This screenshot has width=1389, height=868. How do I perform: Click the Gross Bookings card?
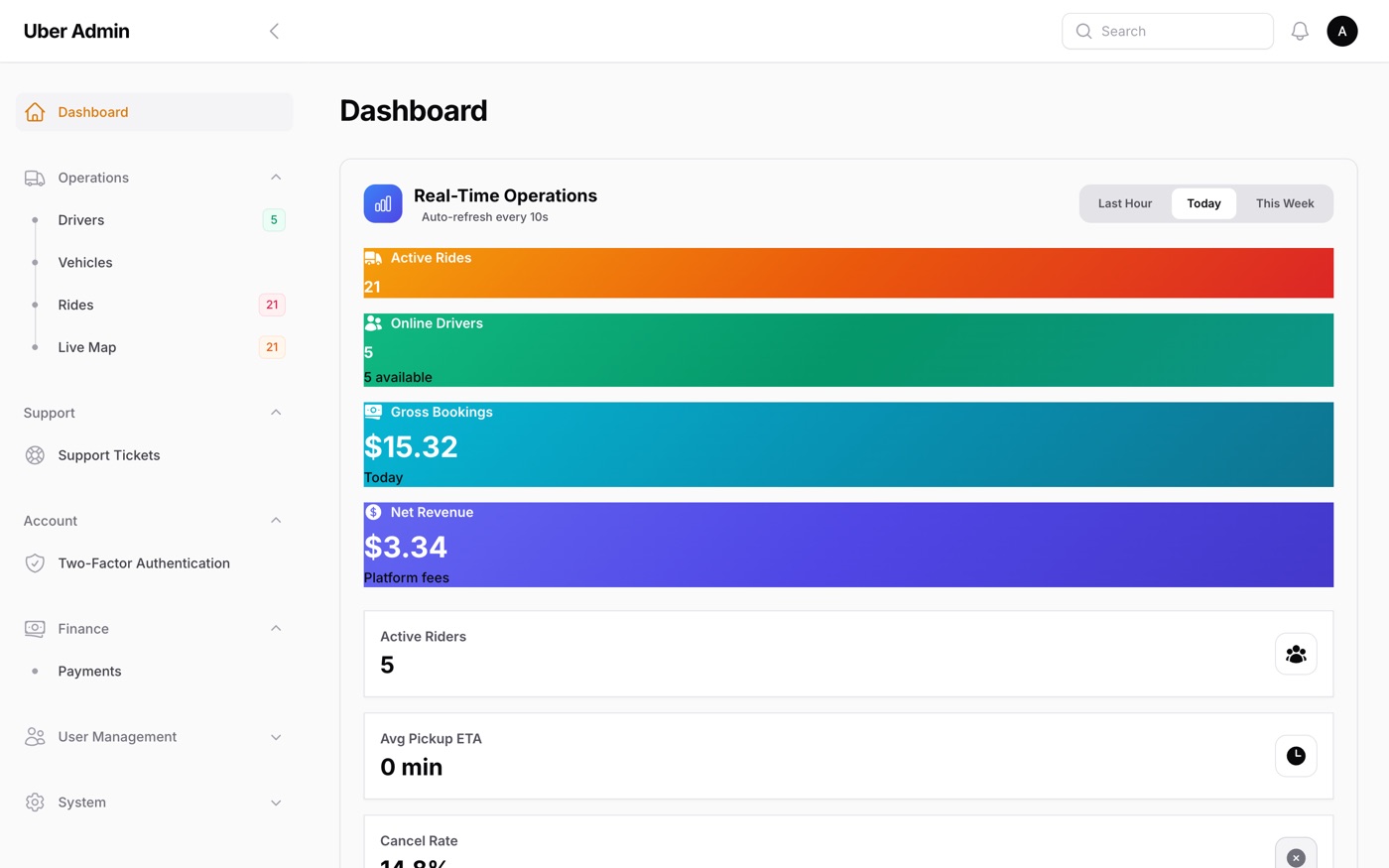848,444
